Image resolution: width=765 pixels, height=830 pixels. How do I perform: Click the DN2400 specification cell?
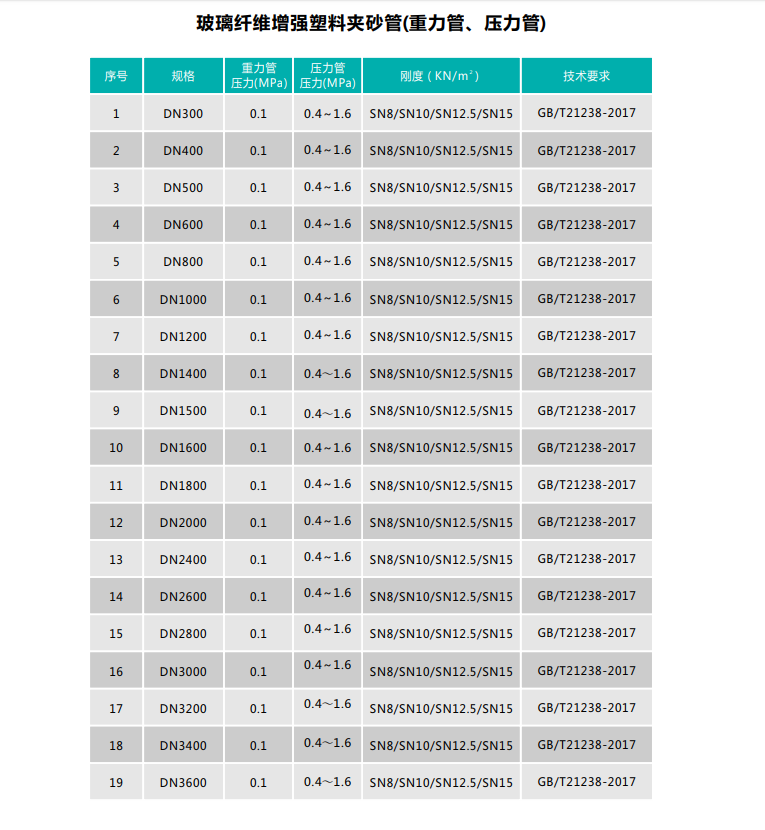183,560
